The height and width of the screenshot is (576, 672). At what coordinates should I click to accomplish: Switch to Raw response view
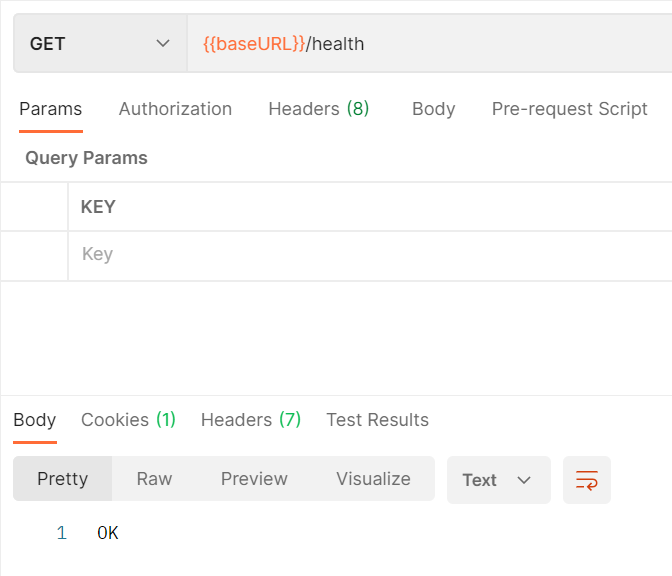154,479
